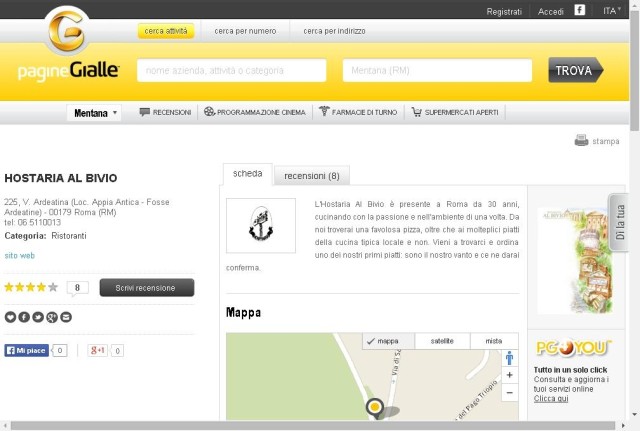Click the Hostaria logo thumbnail

tap(261, 225)
